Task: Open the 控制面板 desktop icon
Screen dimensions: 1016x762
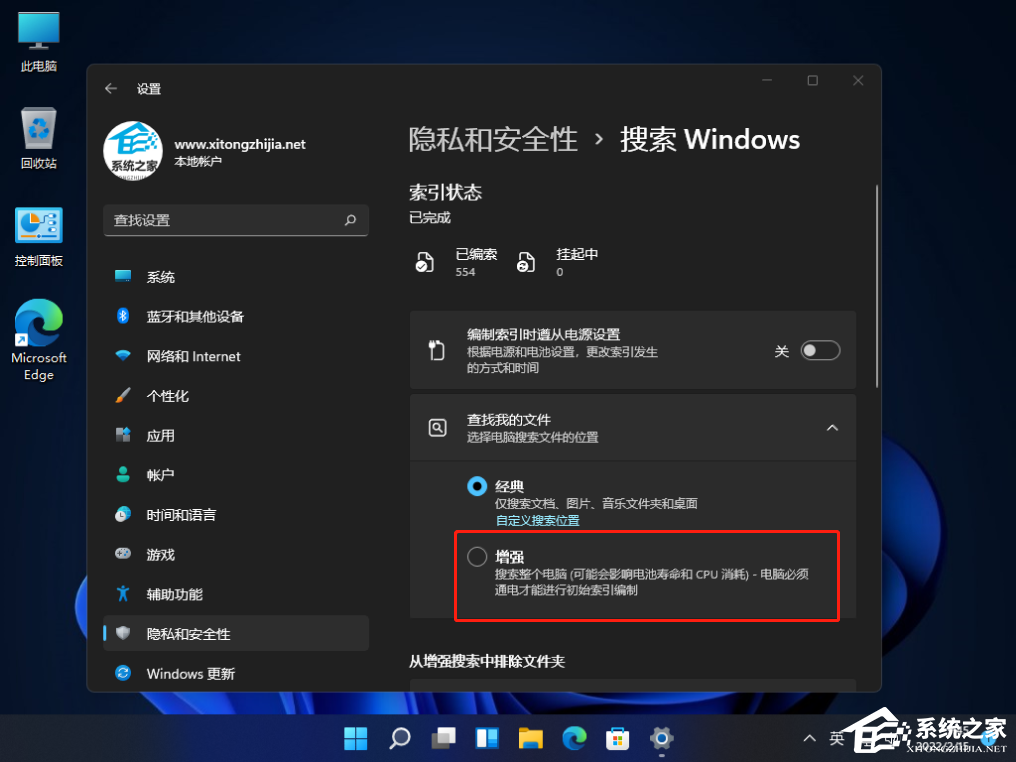Action: (x=39, y=237)
